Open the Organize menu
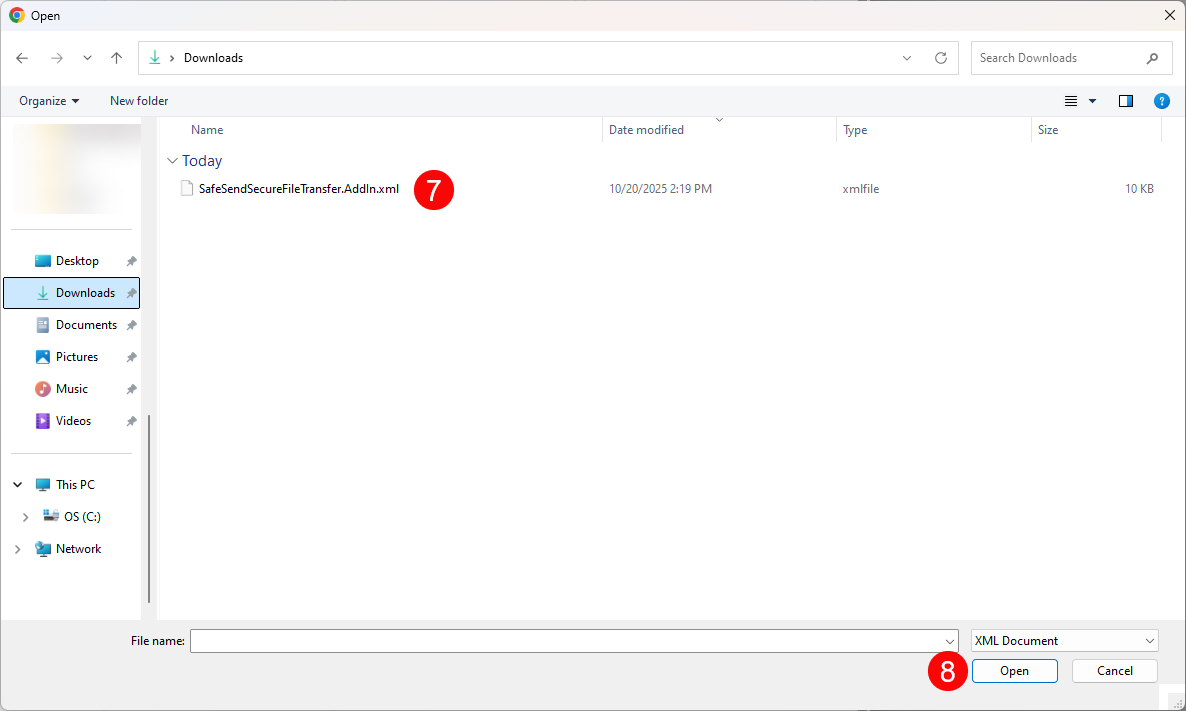The width and height of the screenshot is (1186, 711). [x=49, y=101]
